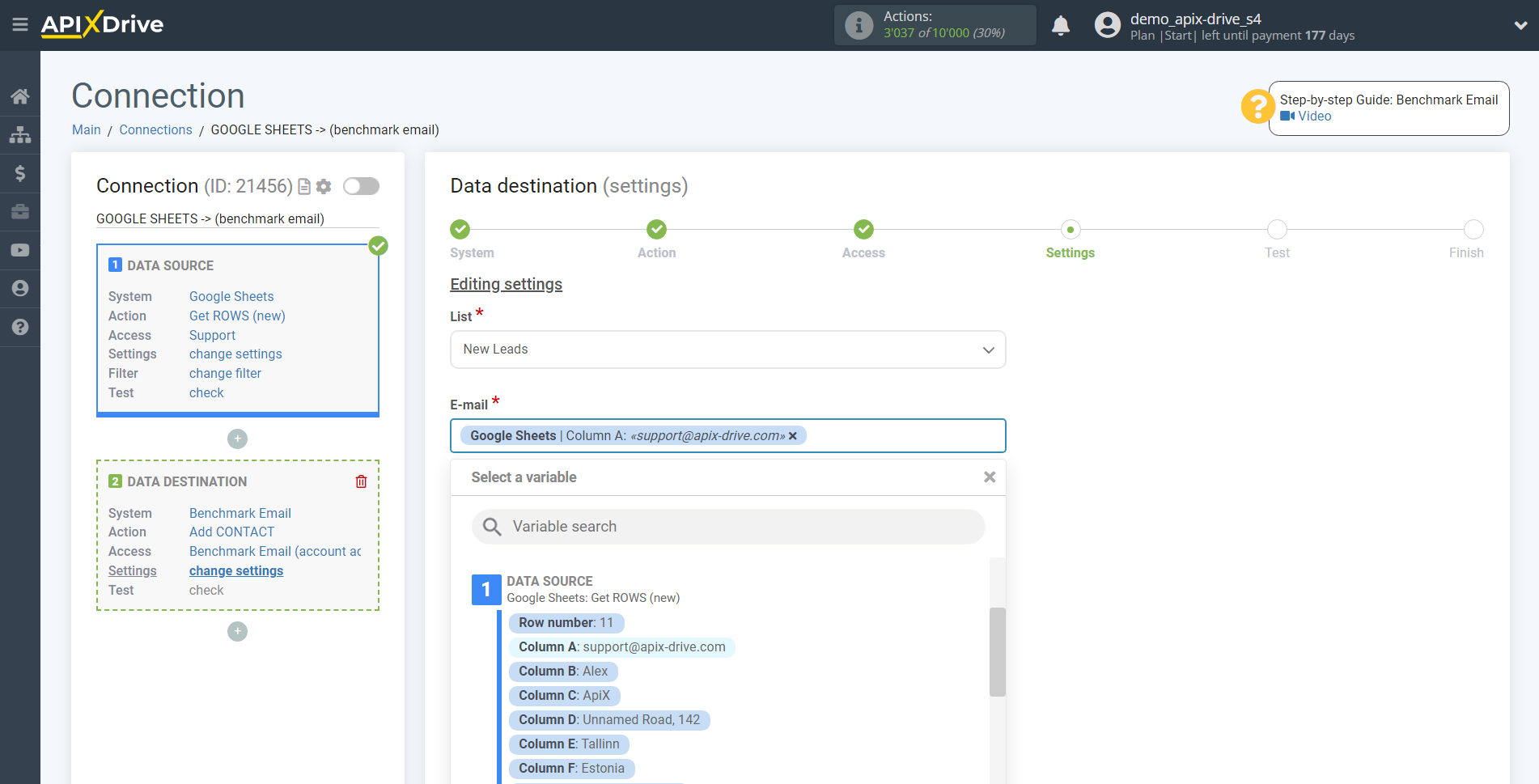1539x784 pixels.
Task: Open Get ROWS (new) action link
Action: pyautogui.click(x=237, y=316)
